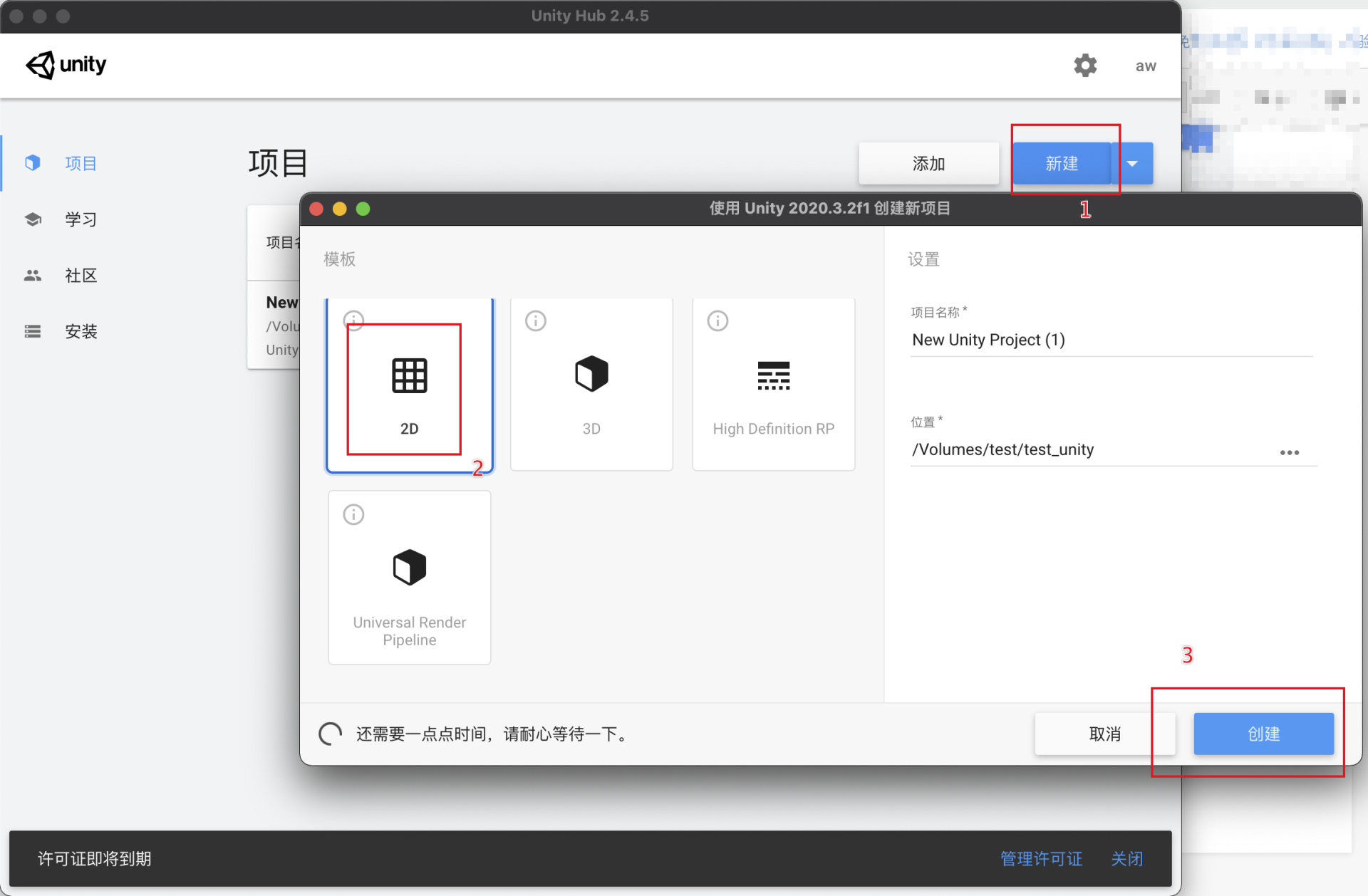Click the loading spinner in the dialog footer
Image resolution: width=1368 pixels, height=896 pixels.
(331, 734)
